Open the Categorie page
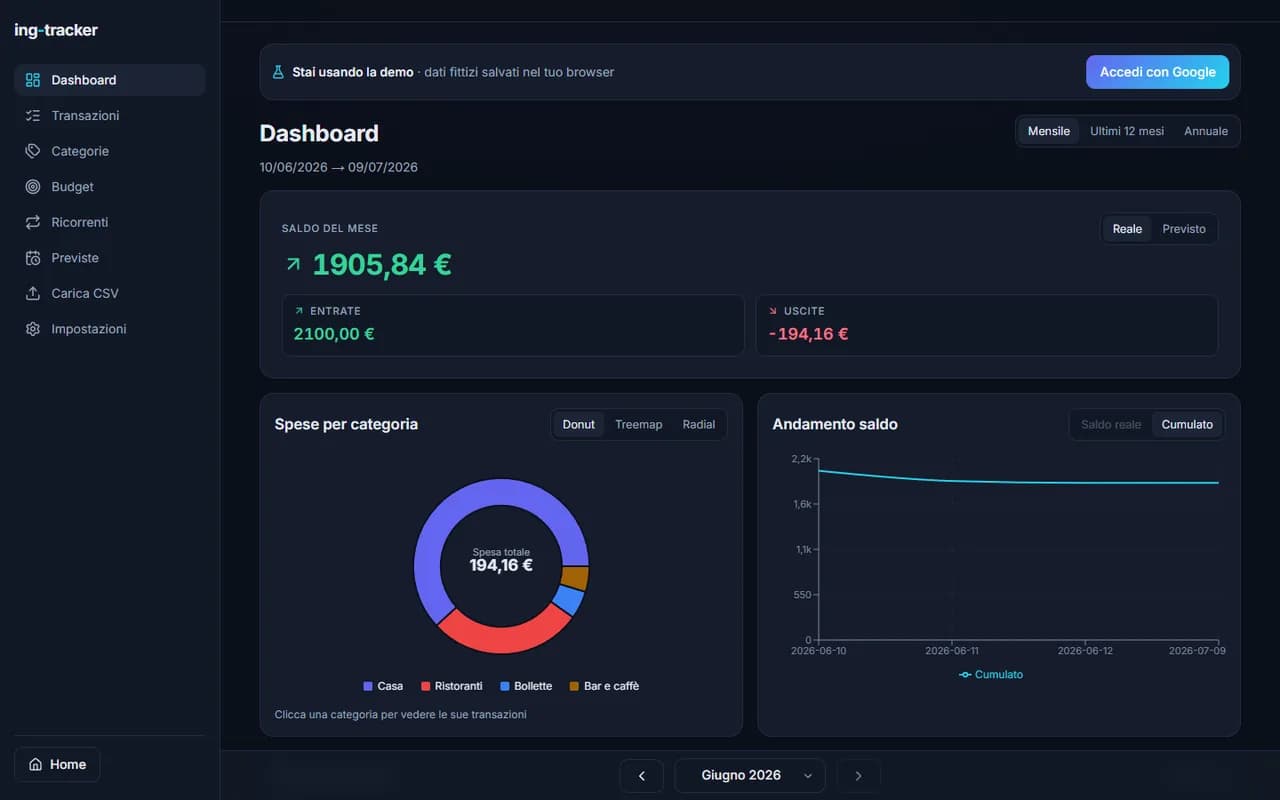Viewport: 1280px width, 800px height. 110,151
